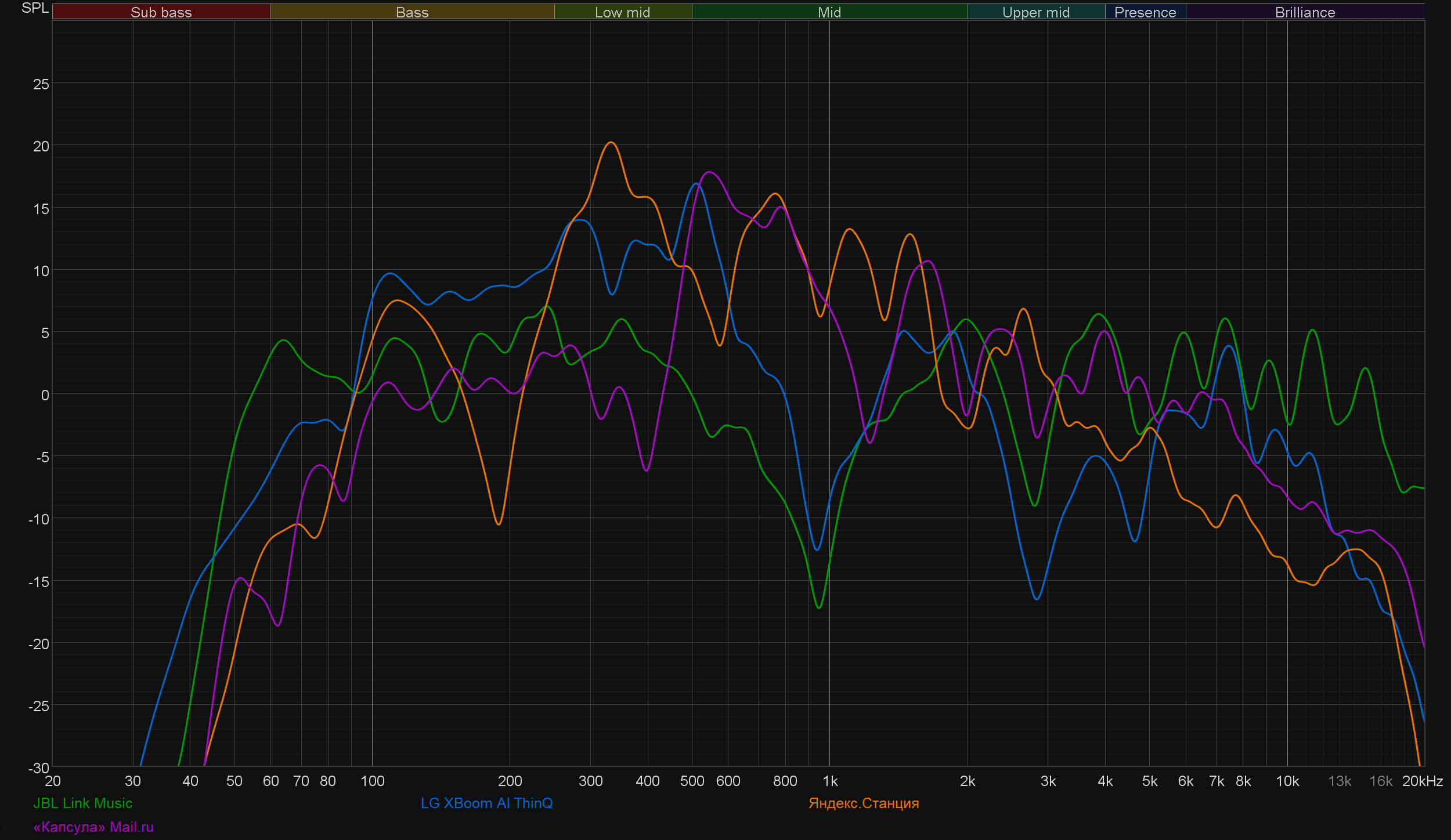This screenshot has height=840, width=1451.
Task: Click the 20 dB level label
Action: point(41,146)
